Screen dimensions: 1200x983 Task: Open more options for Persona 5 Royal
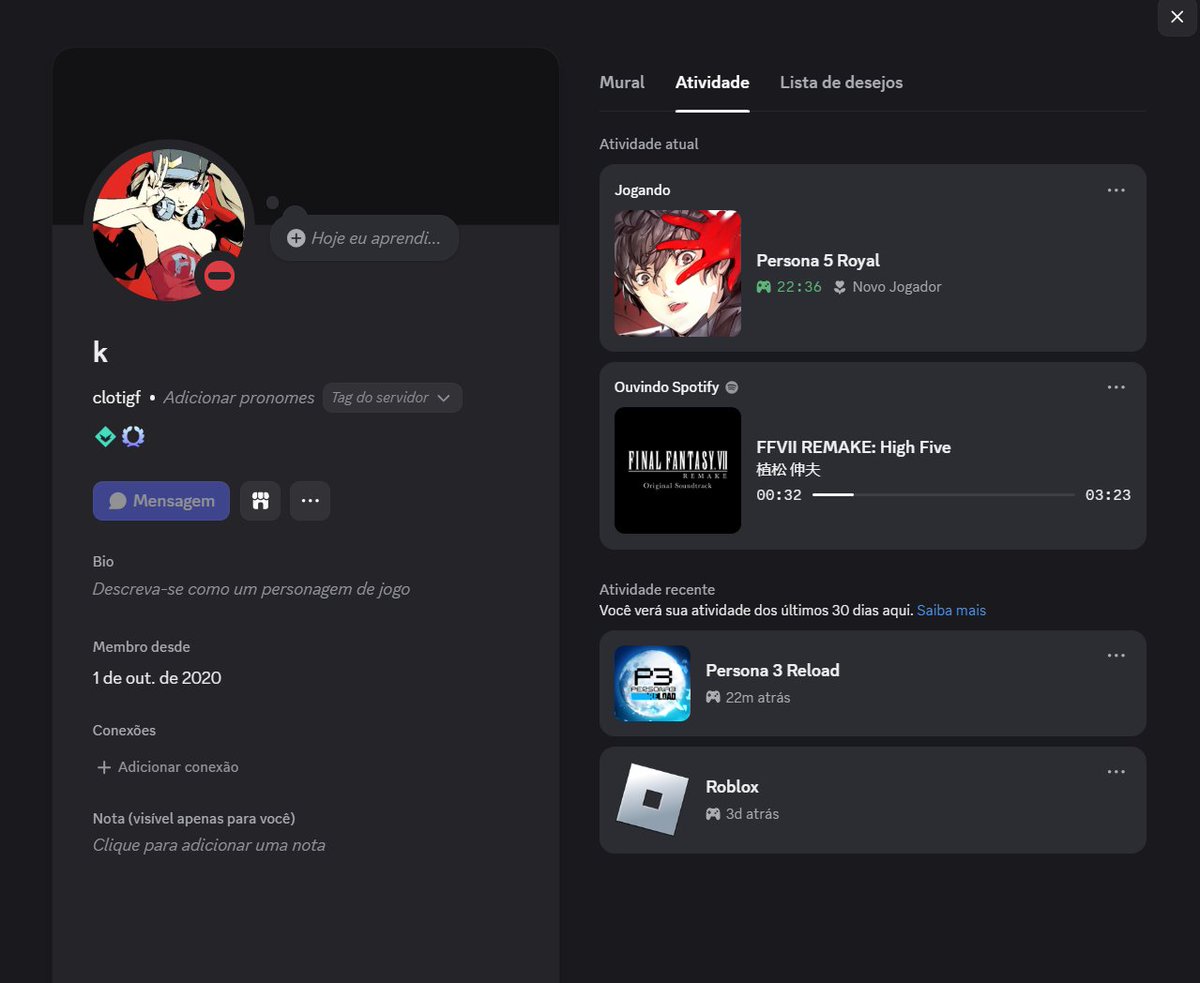point(1116,190)
